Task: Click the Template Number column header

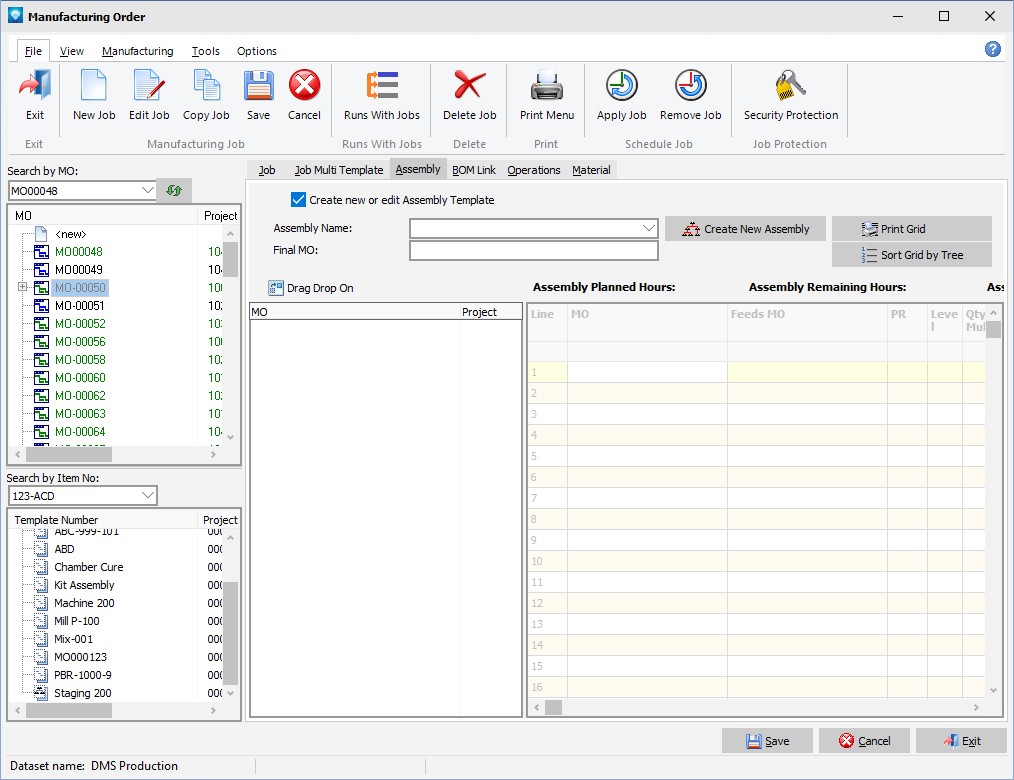Action: coord(103,519)
